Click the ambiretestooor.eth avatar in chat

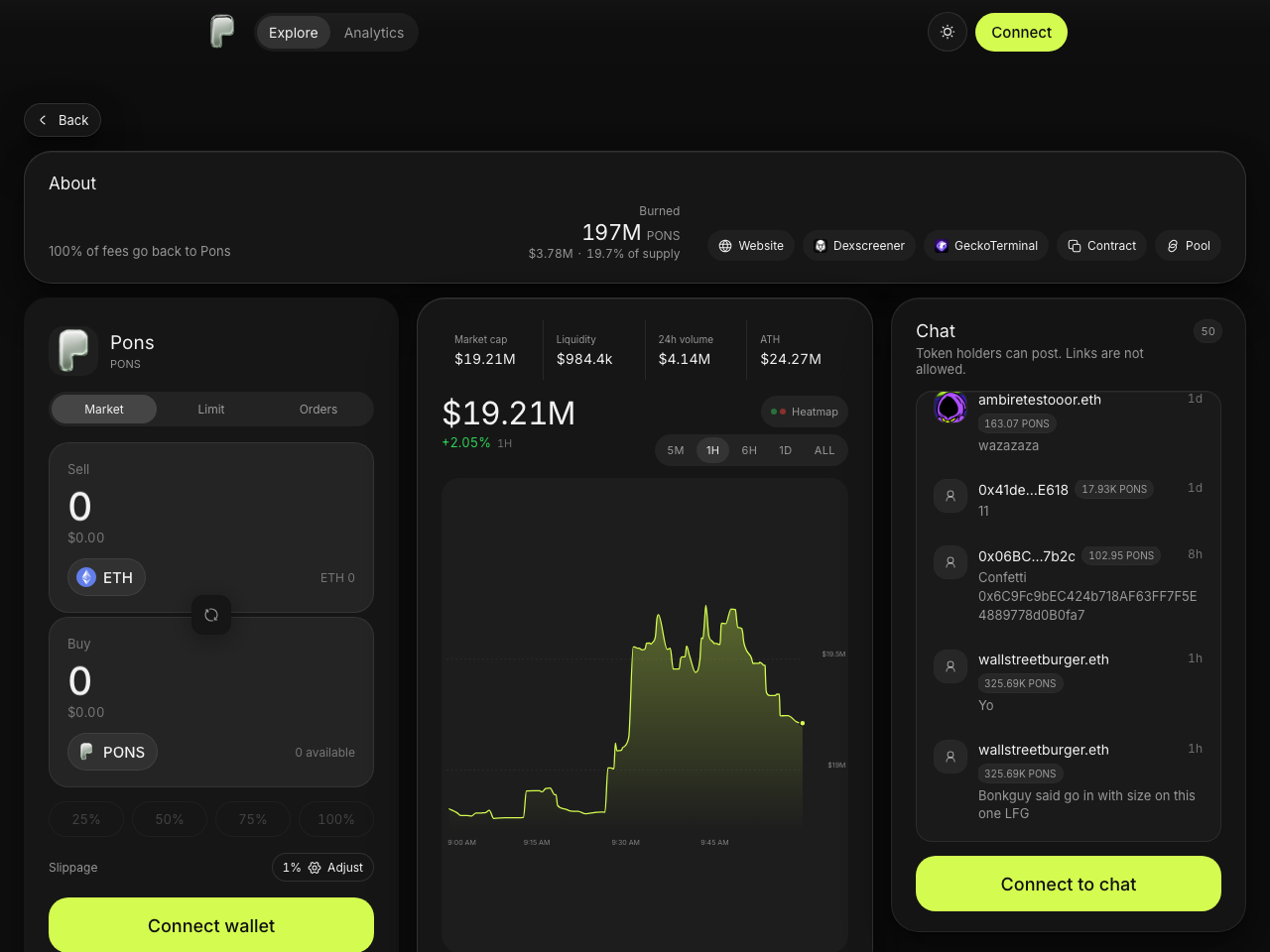click(951, 407)
